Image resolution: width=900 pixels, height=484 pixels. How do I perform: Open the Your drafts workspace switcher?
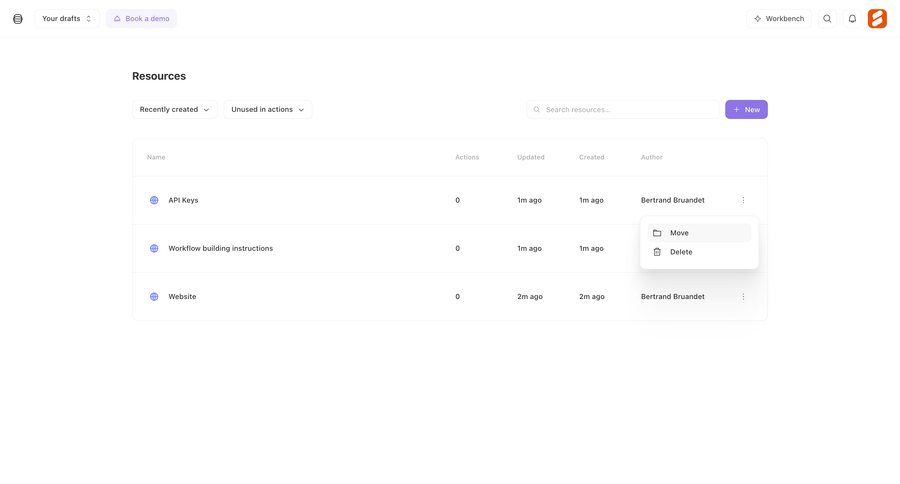tap(67, 19)
